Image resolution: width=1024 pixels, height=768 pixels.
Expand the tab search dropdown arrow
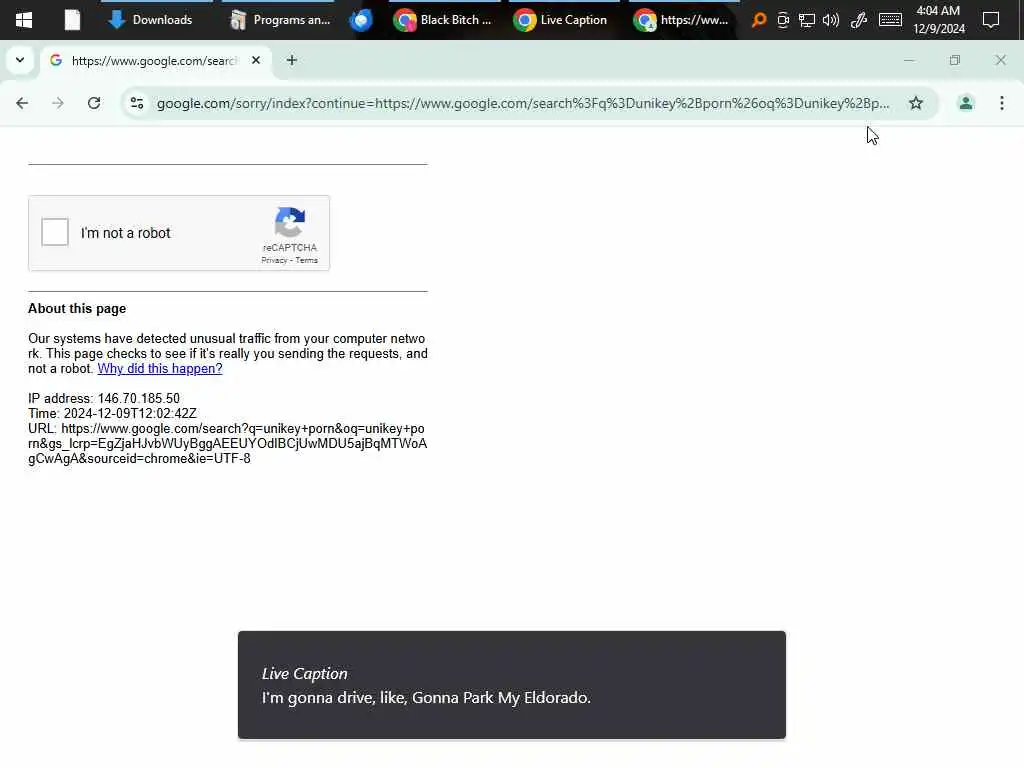tap(20, 60)
